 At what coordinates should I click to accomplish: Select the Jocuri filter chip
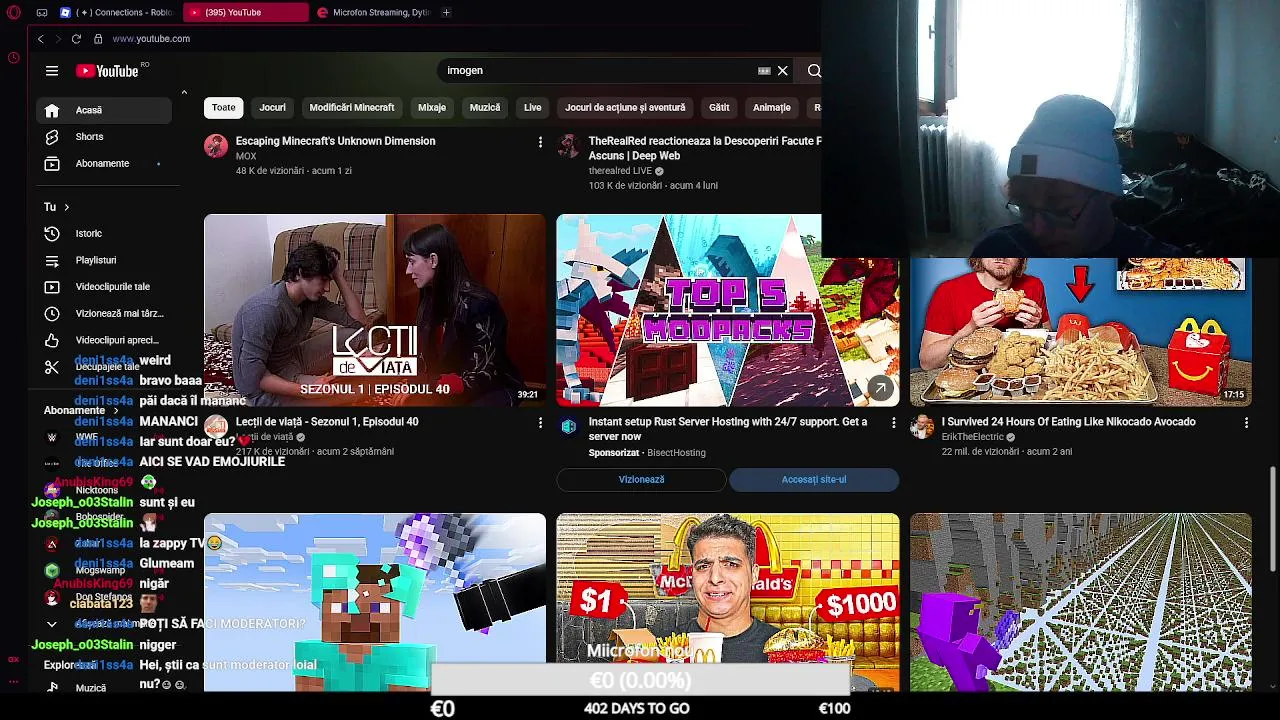272,107
